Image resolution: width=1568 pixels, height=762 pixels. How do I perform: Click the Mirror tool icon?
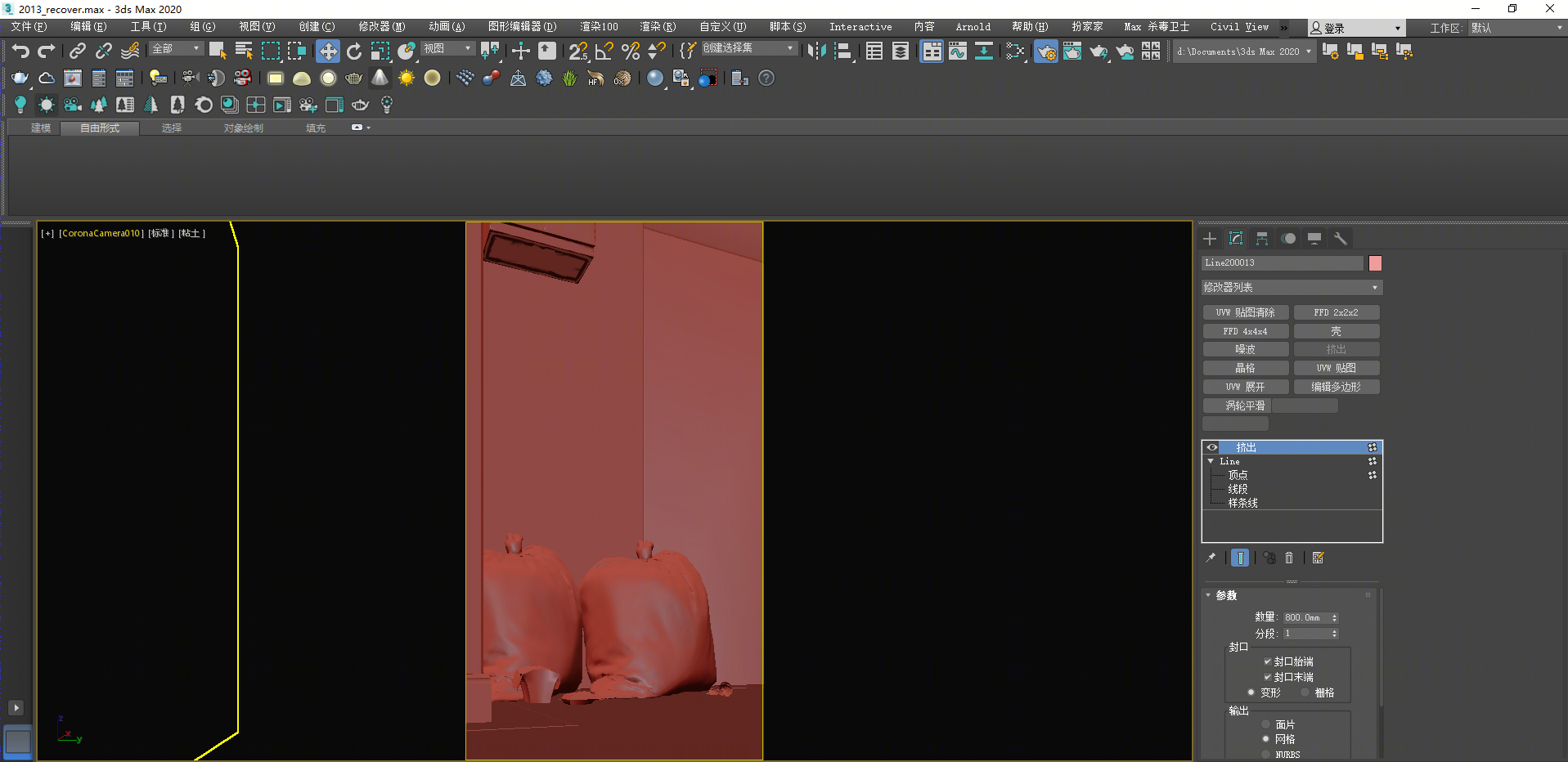pos(815,52)
